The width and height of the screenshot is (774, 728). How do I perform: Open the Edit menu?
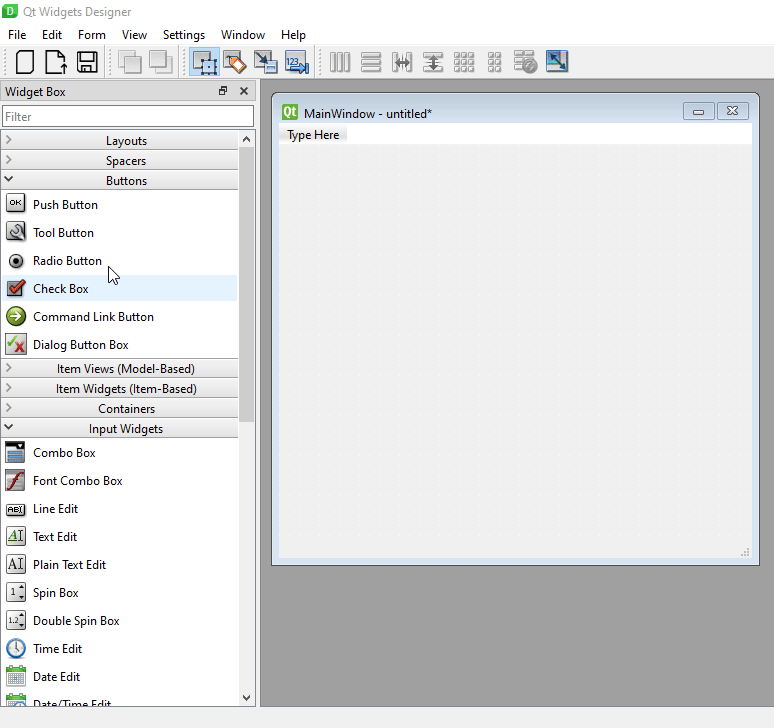(52, 35)
